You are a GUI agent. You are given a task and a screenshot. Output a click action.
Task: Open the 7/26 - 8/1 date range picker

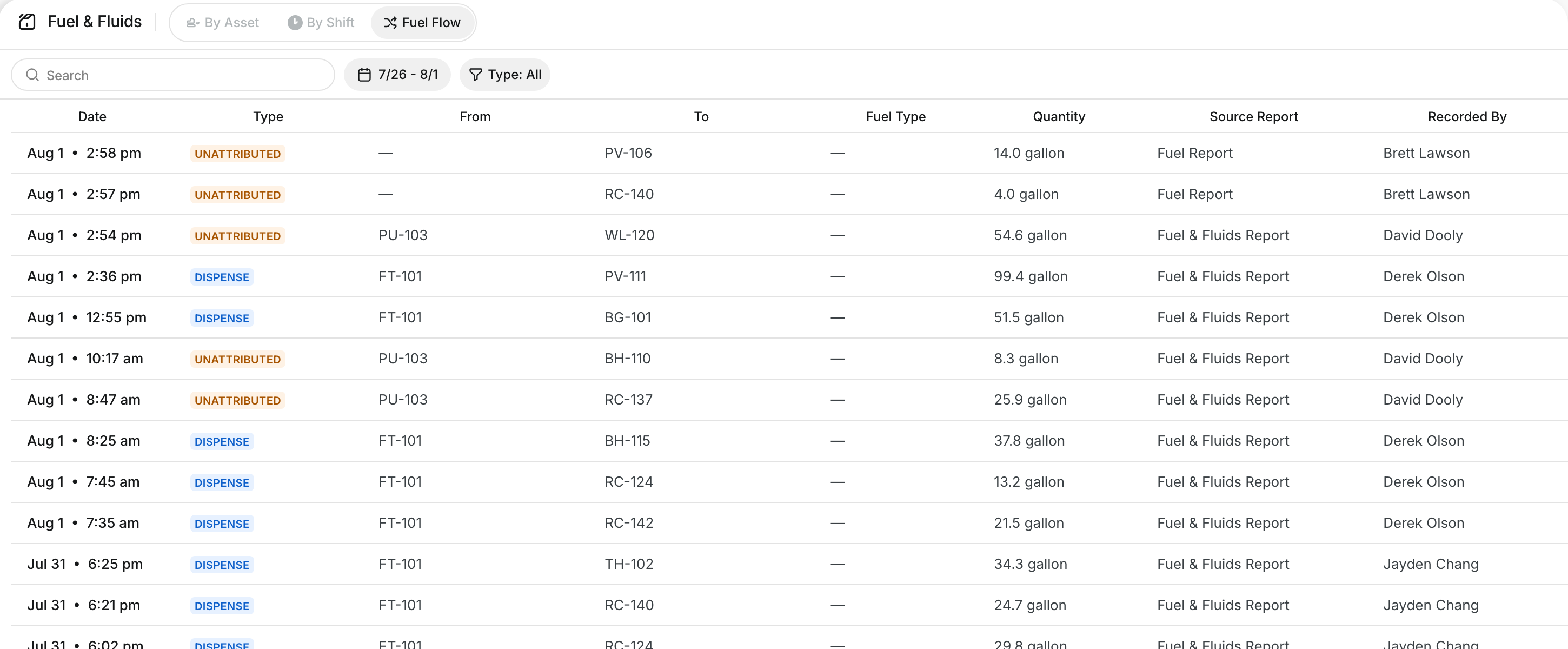(397, 75)
